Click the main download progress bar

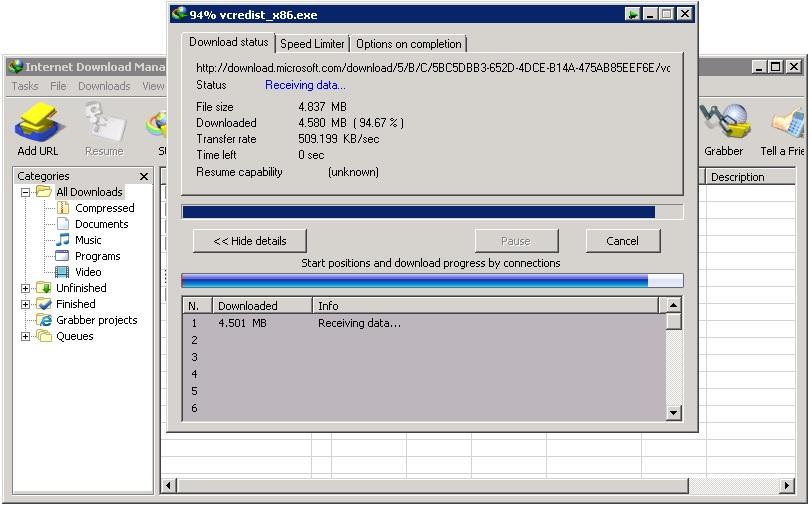(432, 212)
